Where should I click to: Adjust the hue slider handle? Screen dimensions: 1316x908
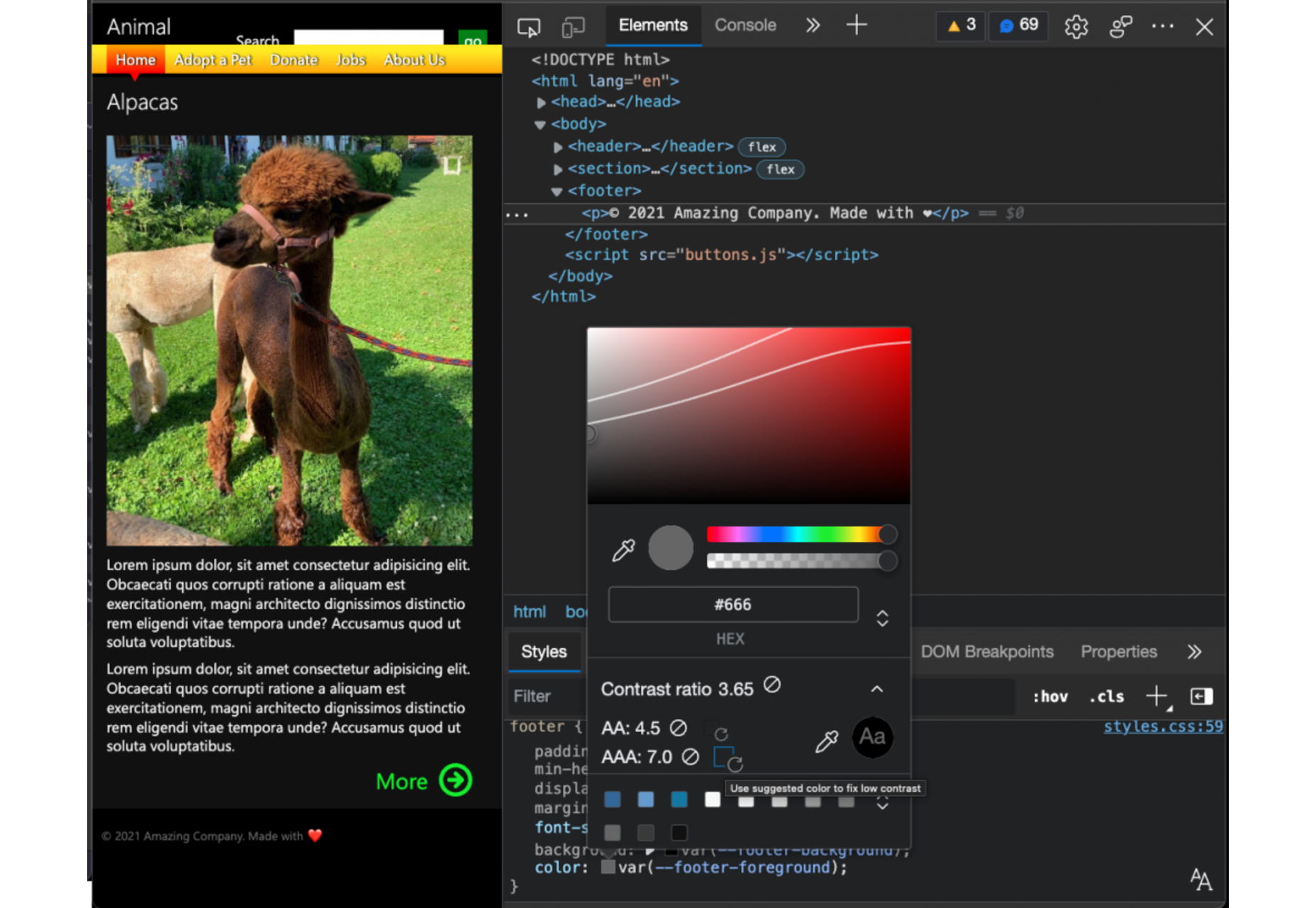887,534
